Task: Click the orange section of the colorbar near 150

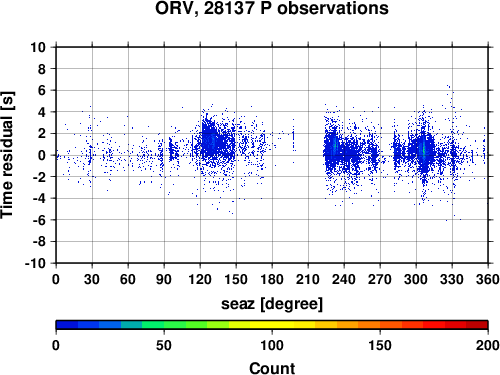Action: point(380,325)
